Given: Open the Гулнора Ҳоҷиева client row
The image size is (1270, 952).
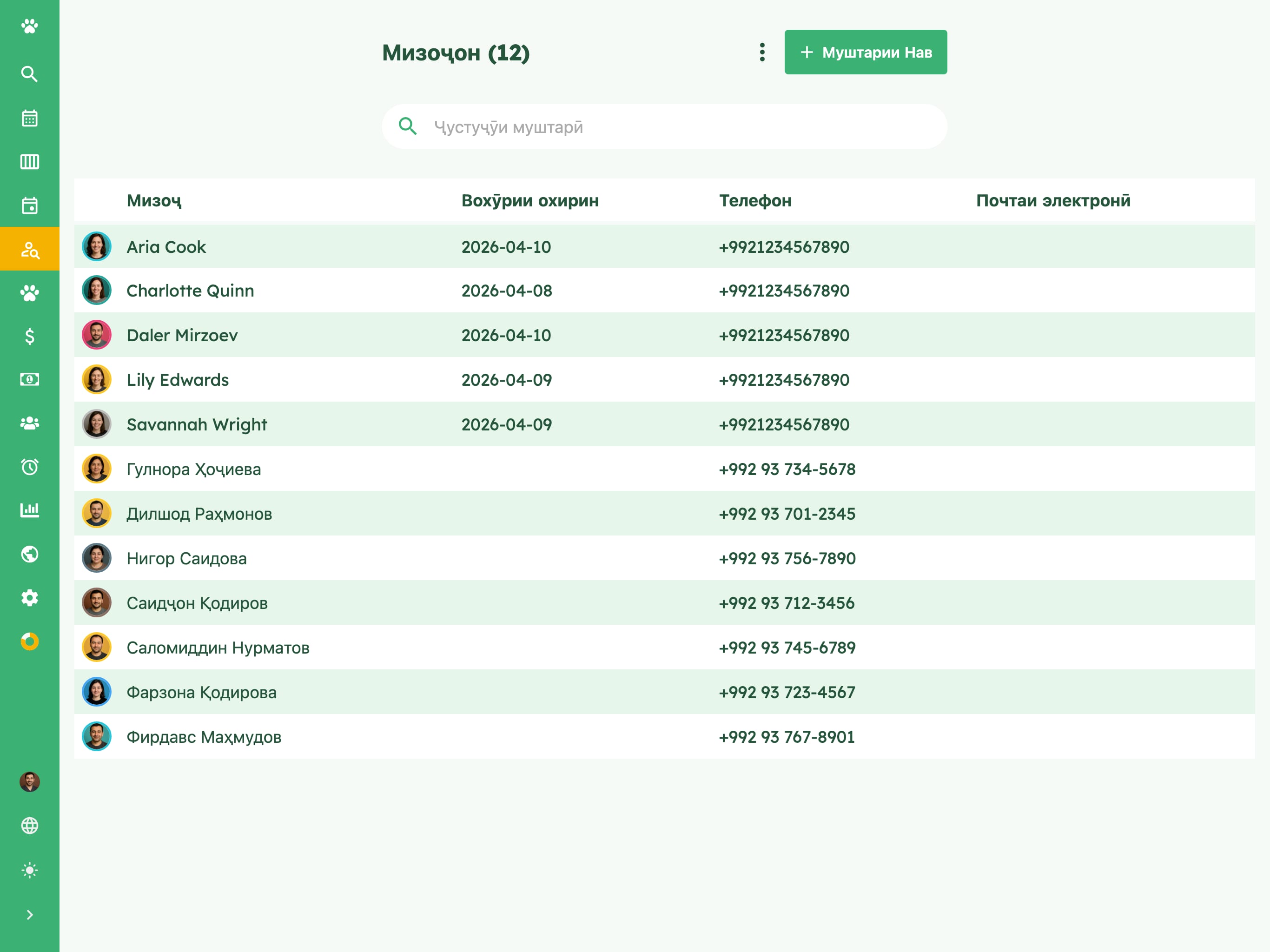Looking at the screenshot, I should (x=664, y=469).
